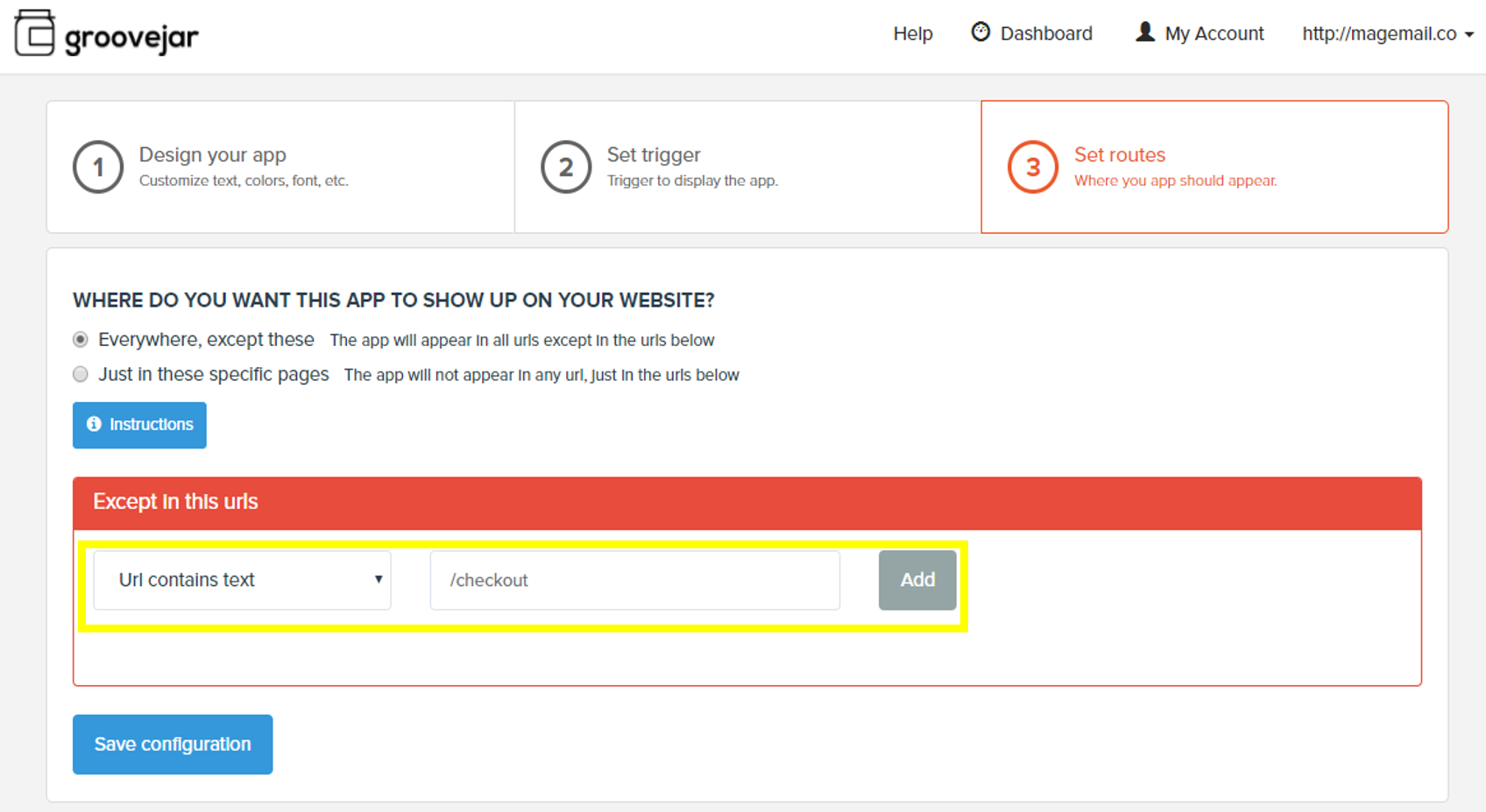
Task: Expand the http://magemail.co site dropdown
Action: 1387,33
